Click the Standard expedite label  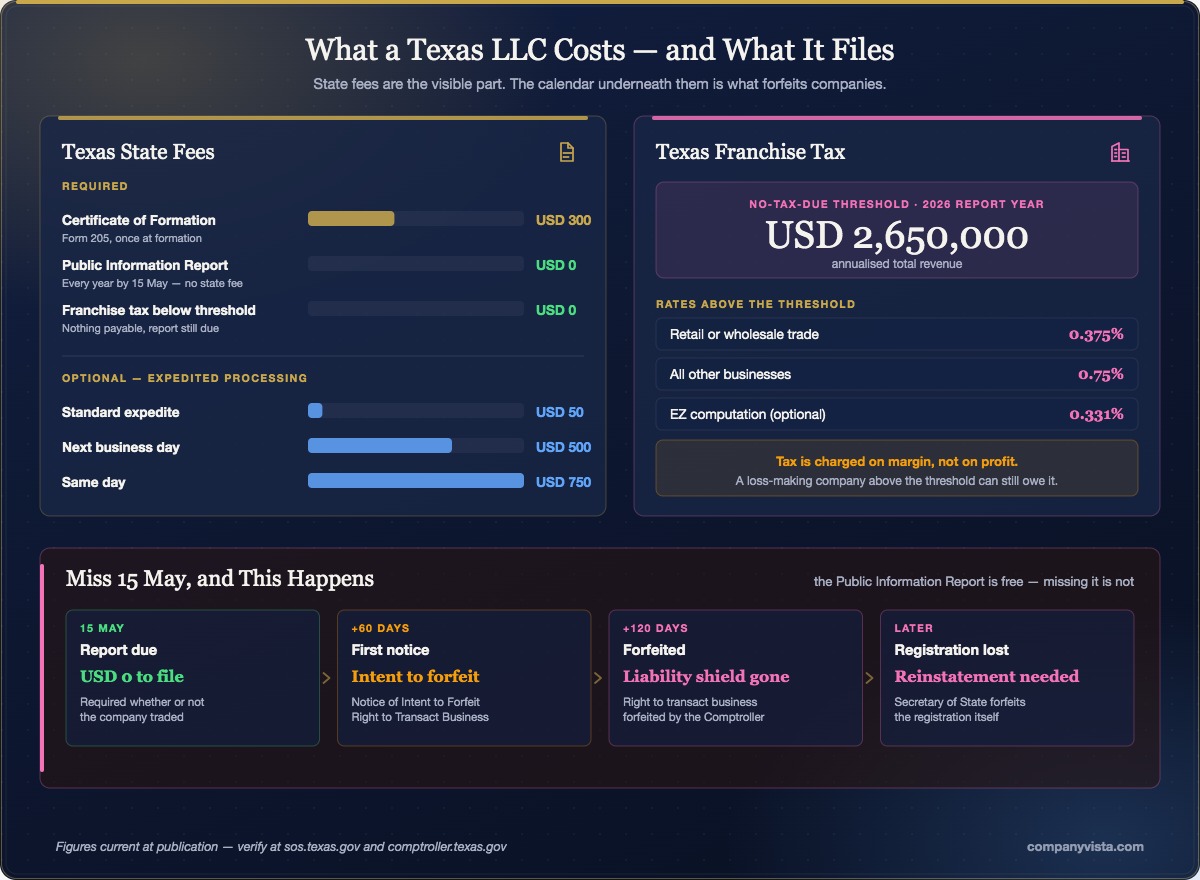[121, 412]
